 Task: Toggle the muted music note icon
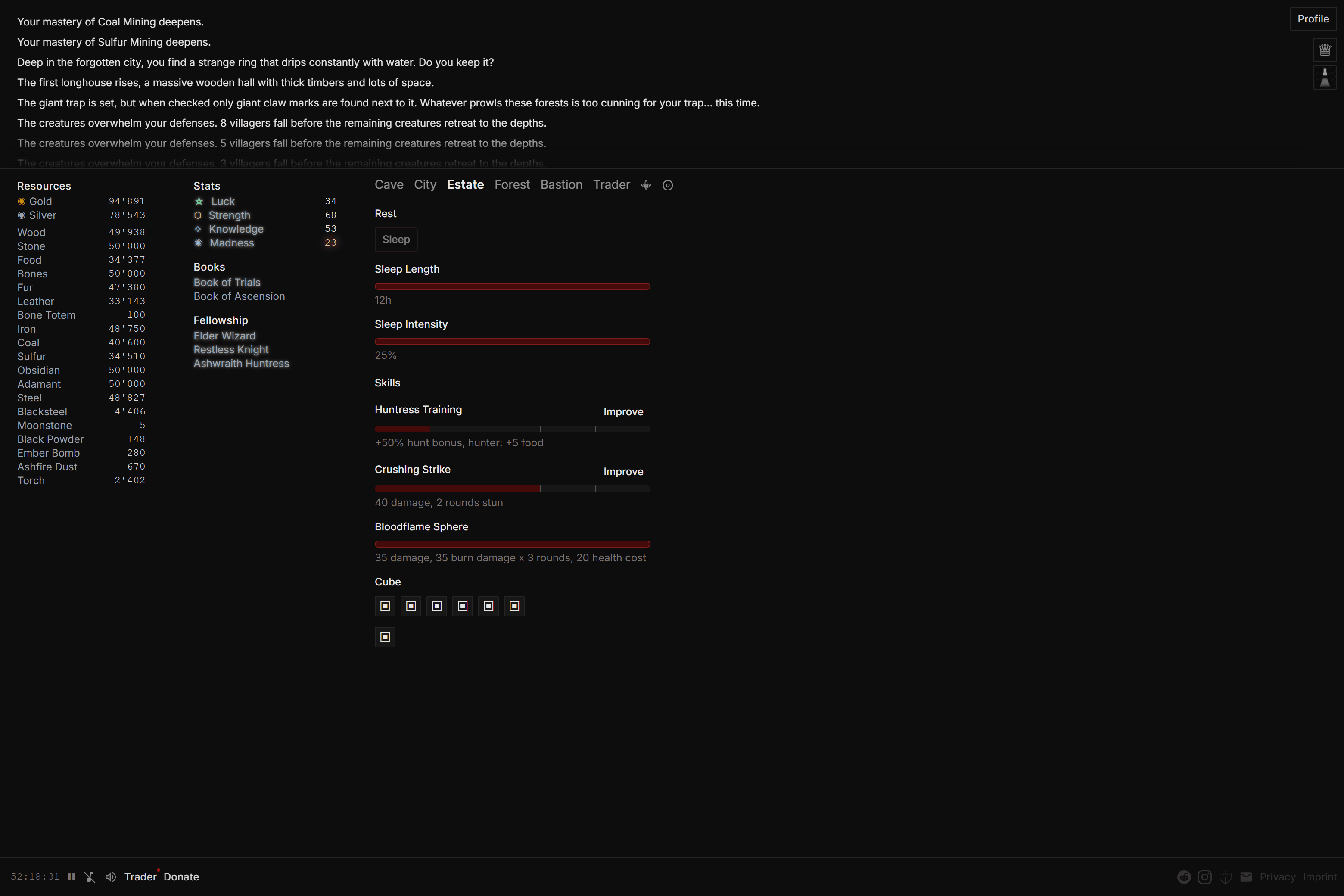tap(90, 877)
